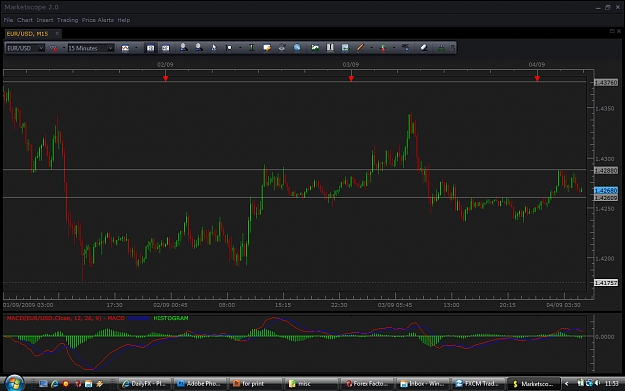Switch to Adobe Photoshop taskbar button
This screenshot has height=391, width=625.
[x=200, y=383]
